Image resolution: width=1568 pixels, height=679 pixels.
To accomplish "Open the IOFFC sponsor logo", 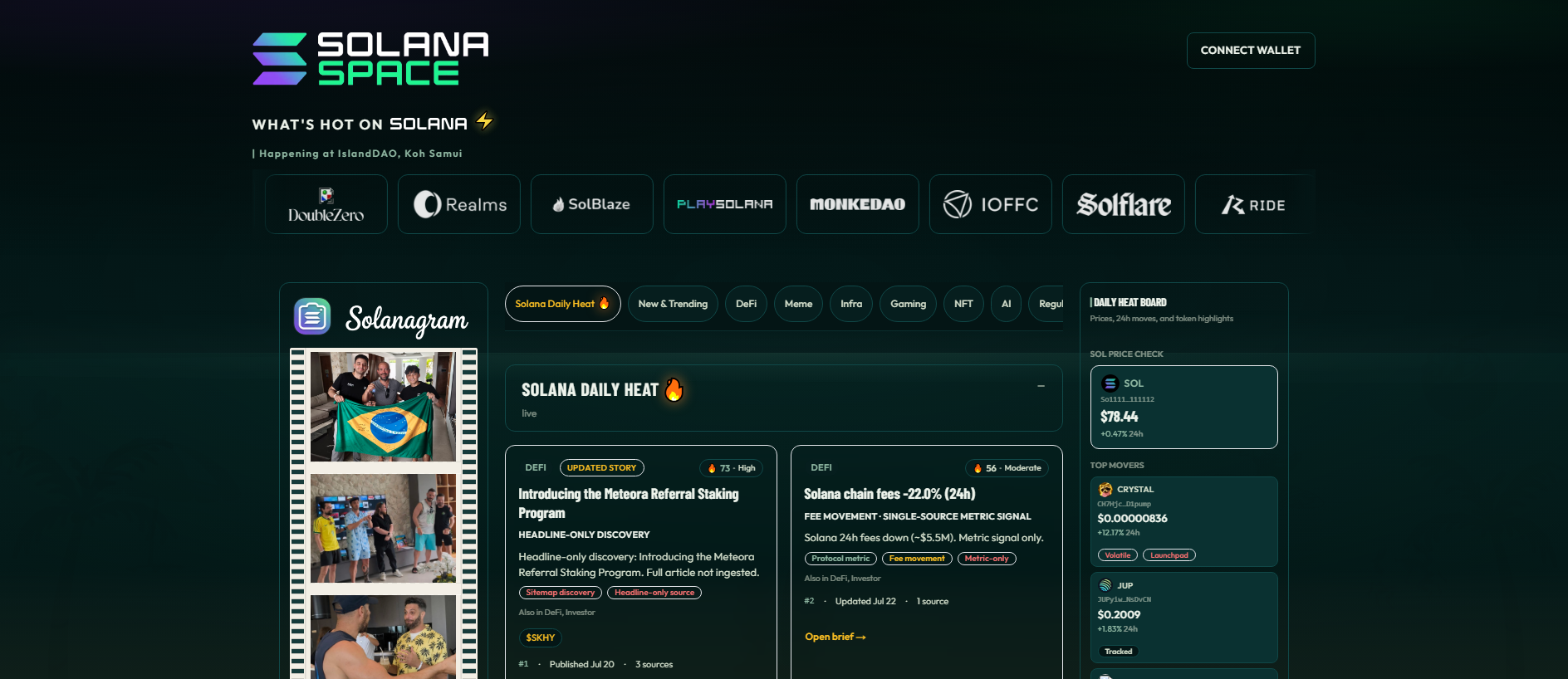I will (991, 204).
